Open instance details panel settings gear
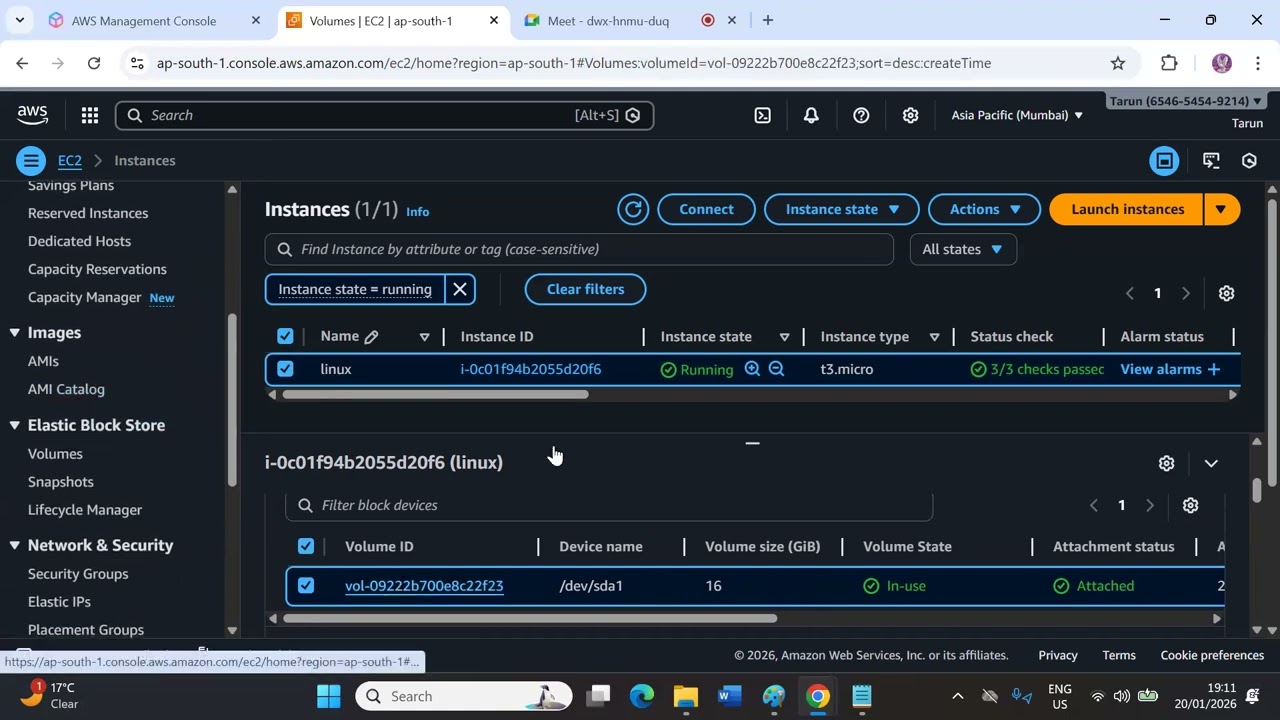This screenshot has width=1280, height=720. pos(1166,463)
